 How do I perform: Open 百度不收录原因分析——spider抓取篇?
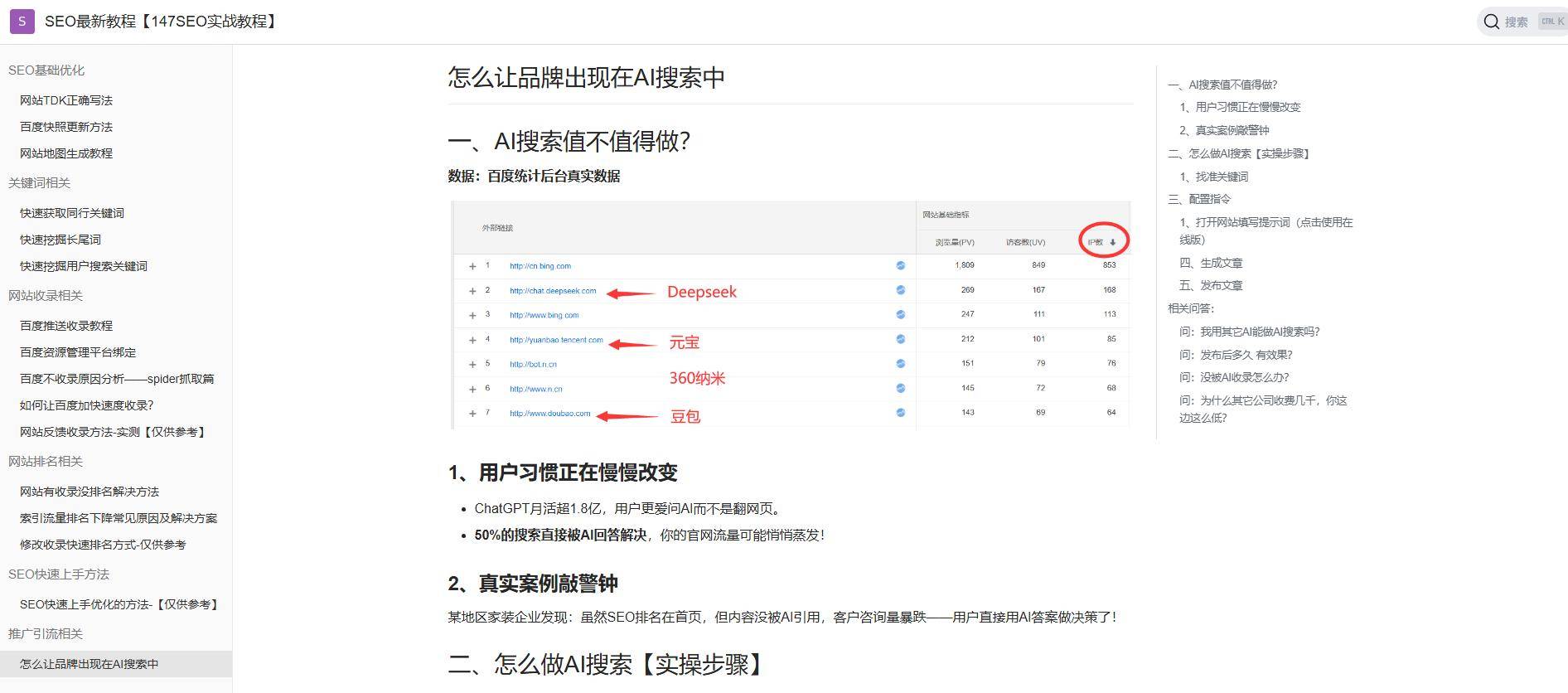(x=117, y=379)
